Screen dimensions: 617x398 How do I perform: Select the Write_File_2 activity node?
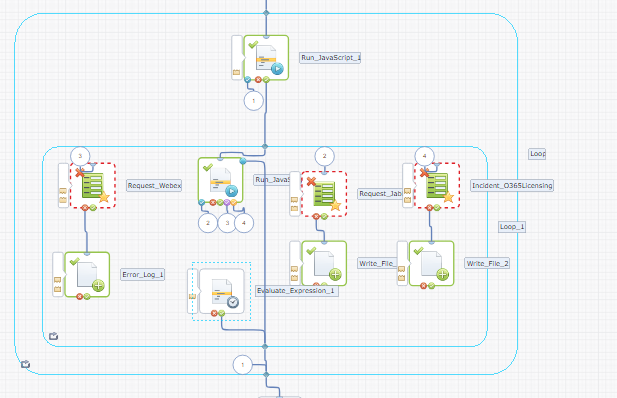pos(432,263)
